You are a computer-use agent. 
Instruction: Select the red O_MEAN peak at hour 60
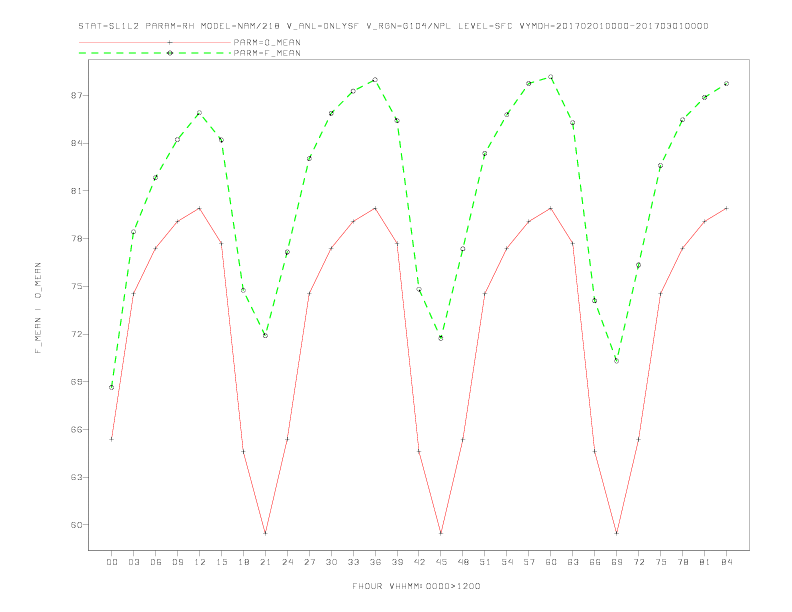point(551,208)
